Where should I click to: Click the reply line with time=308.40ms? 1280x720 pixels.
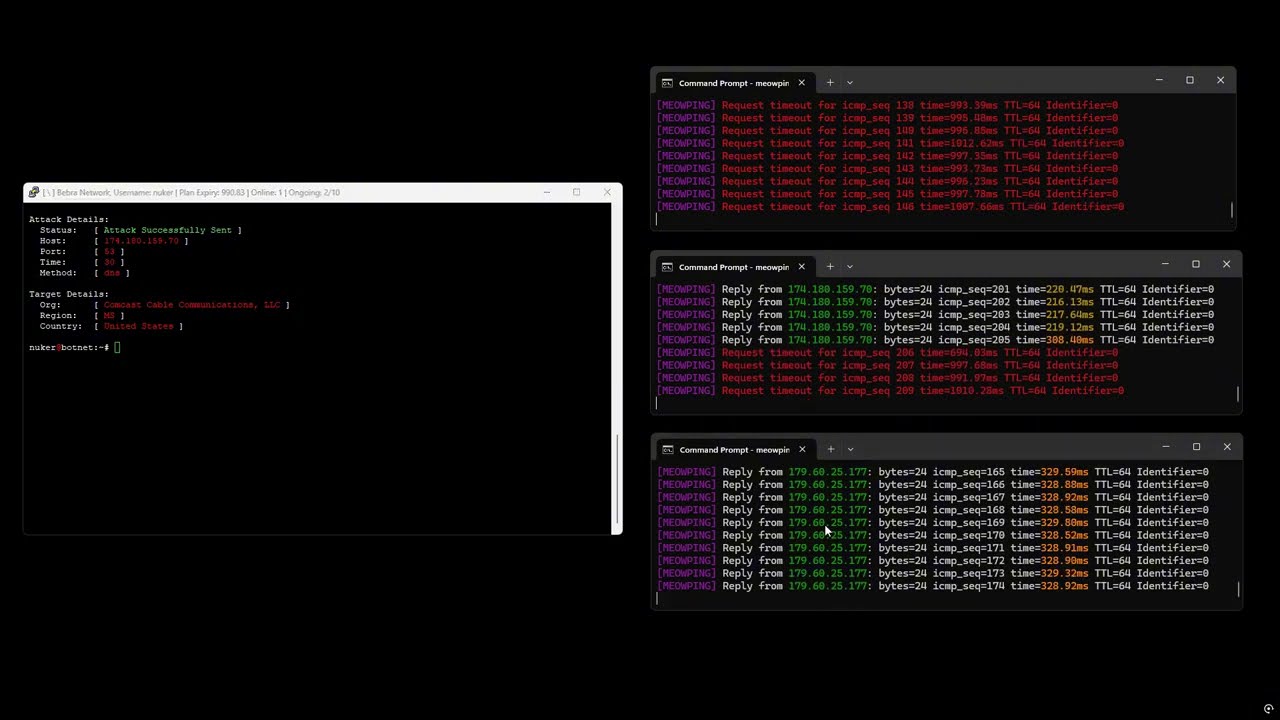pyautogui.click(x=935, y=340)
